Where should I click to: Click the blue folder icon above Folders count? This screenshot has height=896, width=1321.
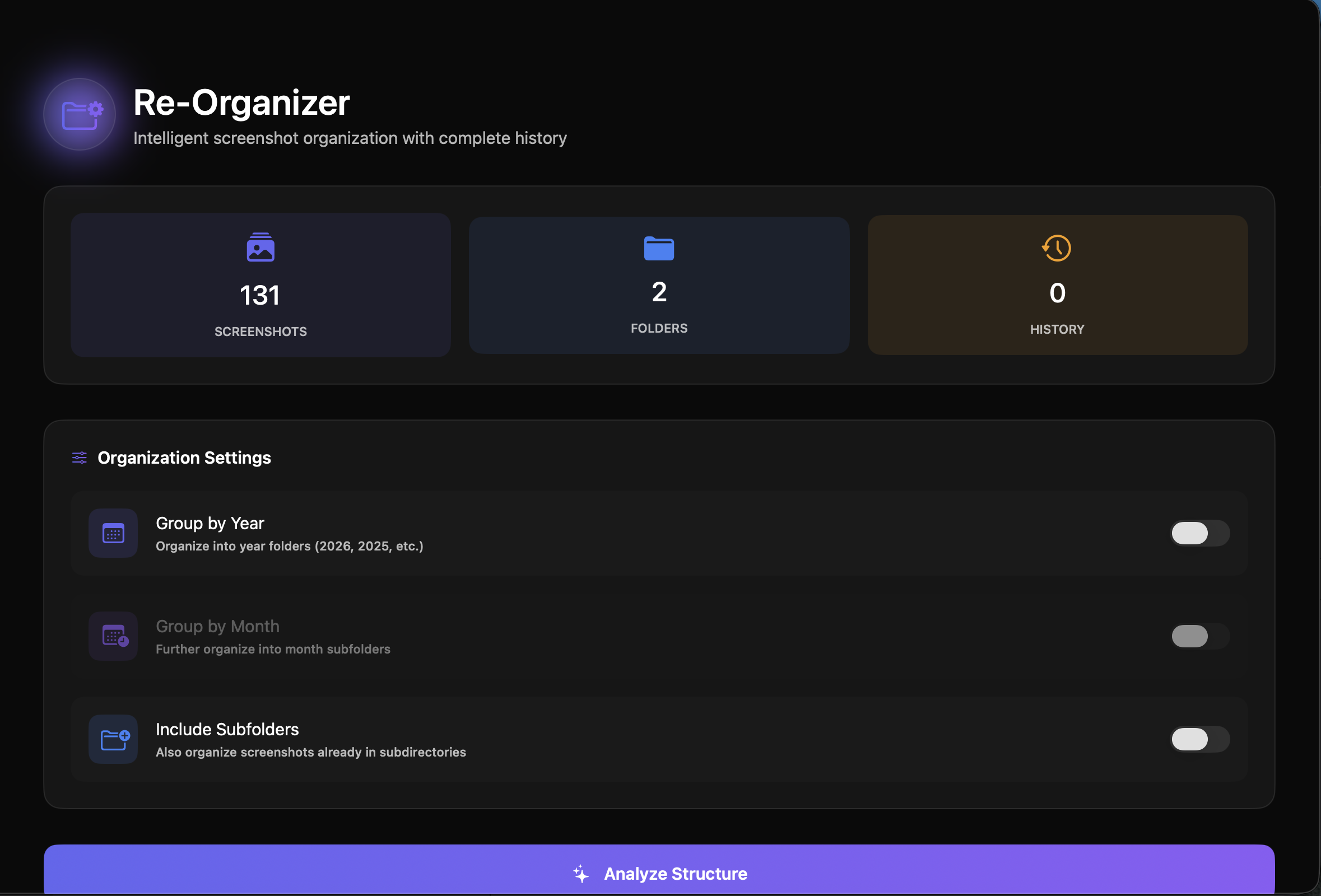tap(659, 248)
